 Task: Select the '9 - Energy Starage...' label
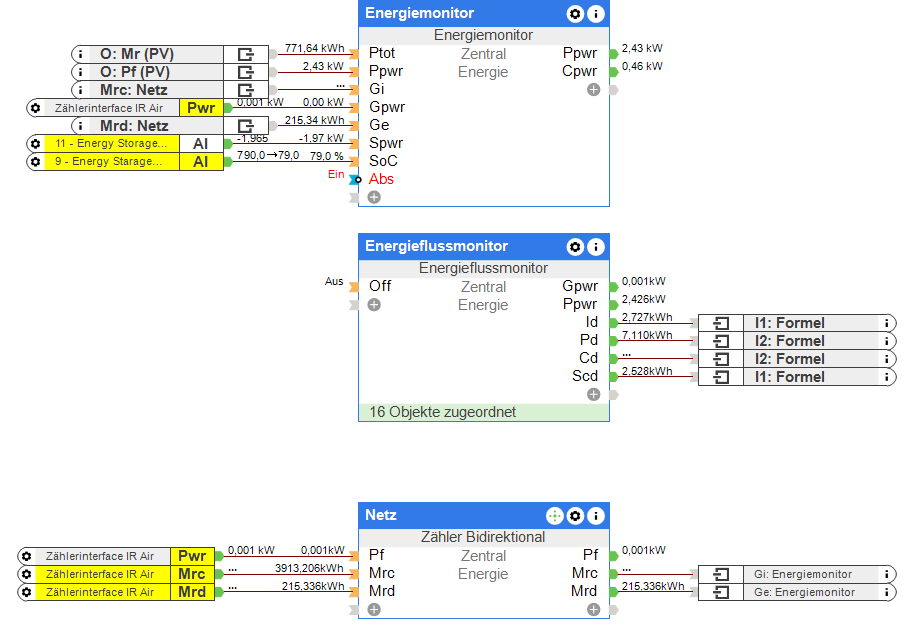coord(109,161)
